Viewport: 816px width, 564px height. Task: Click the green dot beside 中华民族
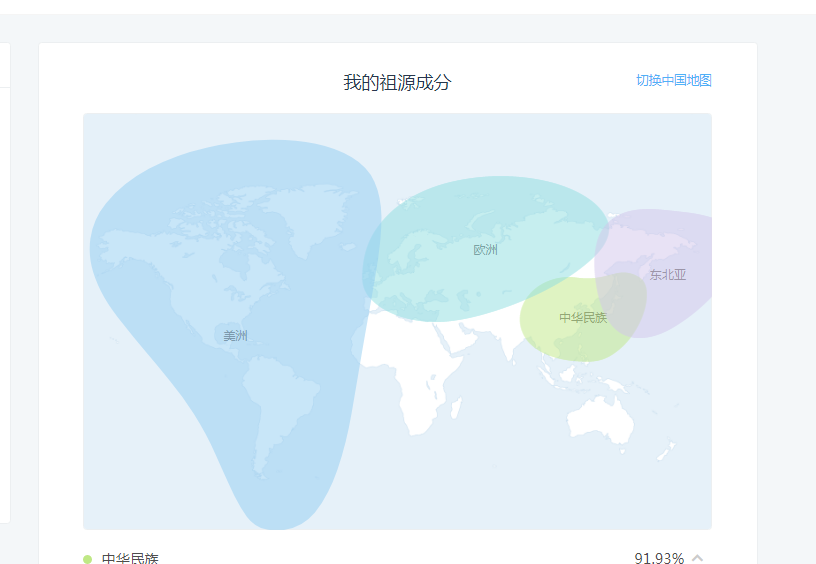click(x=87, y=559)
